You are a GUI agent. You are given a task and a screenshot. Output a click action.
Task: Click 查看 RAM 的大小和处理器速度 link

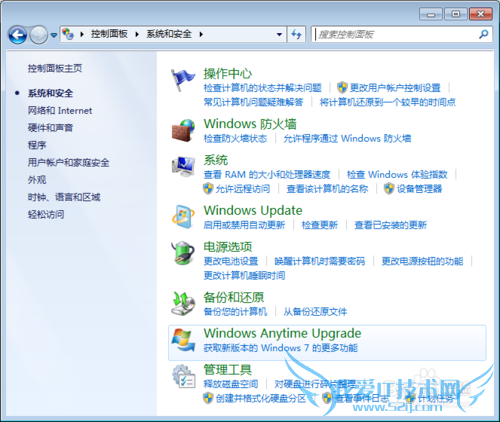click(x=267, y=174)
